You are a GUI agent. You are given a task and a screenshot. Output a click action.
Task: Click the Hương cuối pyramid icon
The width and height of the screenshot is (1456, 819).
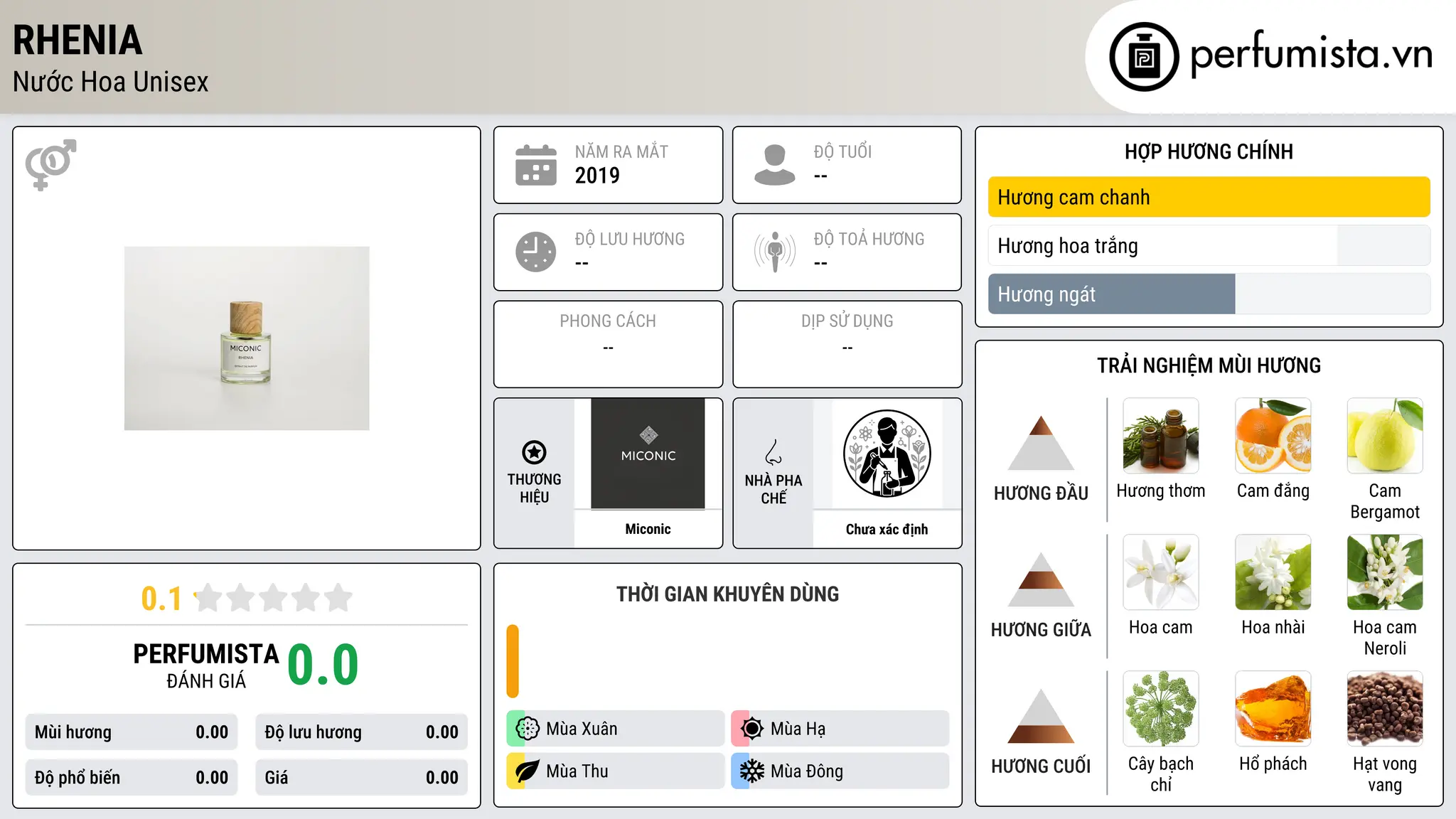point(1041,716)
